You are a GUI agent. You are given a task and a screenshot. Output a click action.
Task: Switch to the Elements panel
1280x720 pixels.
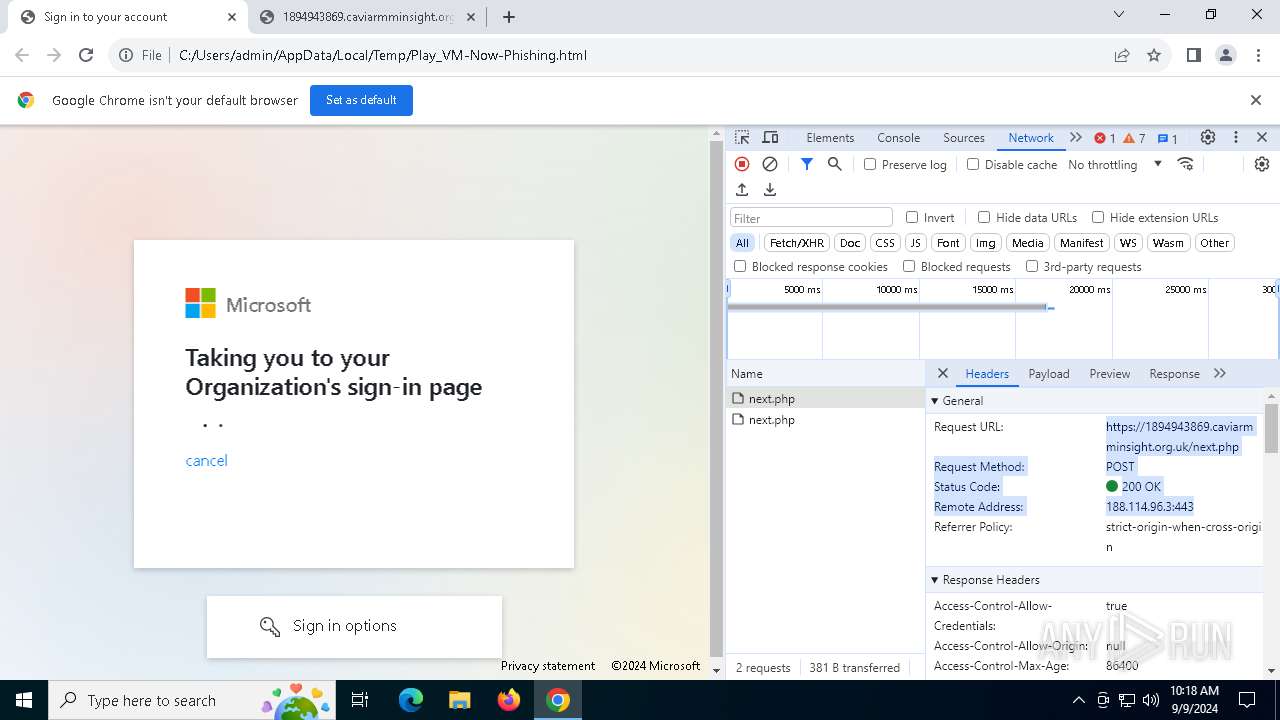pos(830,138)
